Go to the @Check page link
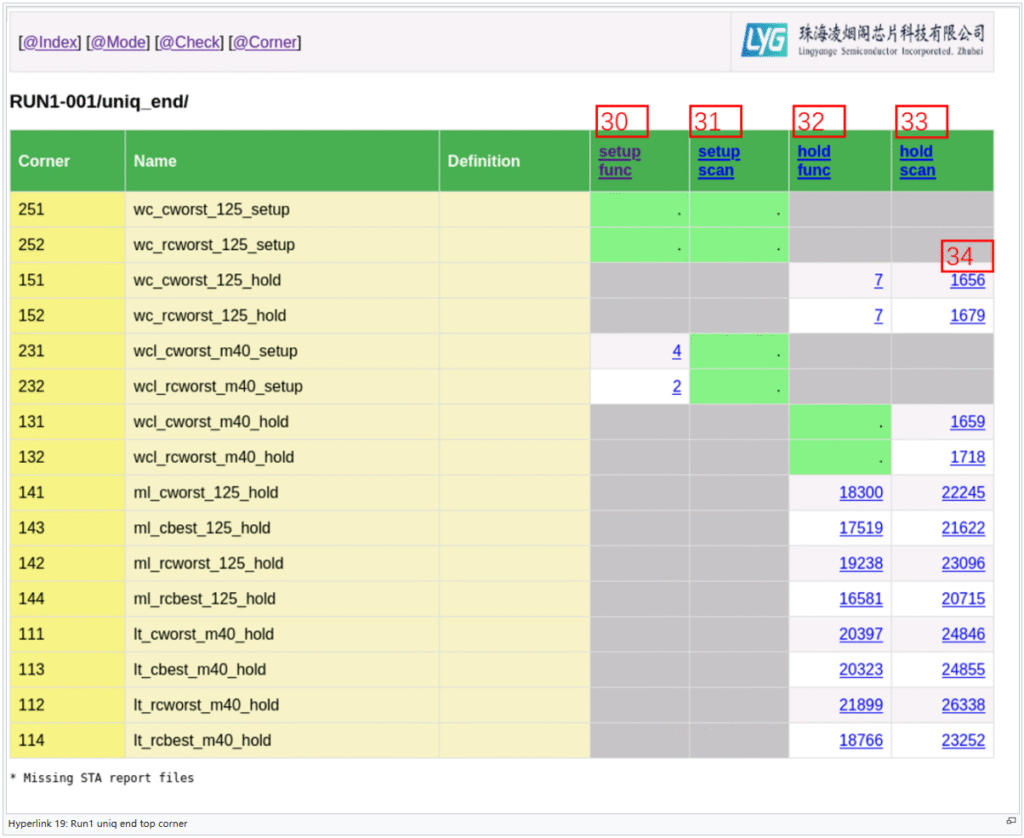Image resolution: width=1024 pixels, height=838 pixels. pyautogui.click(x=189, y=42)
